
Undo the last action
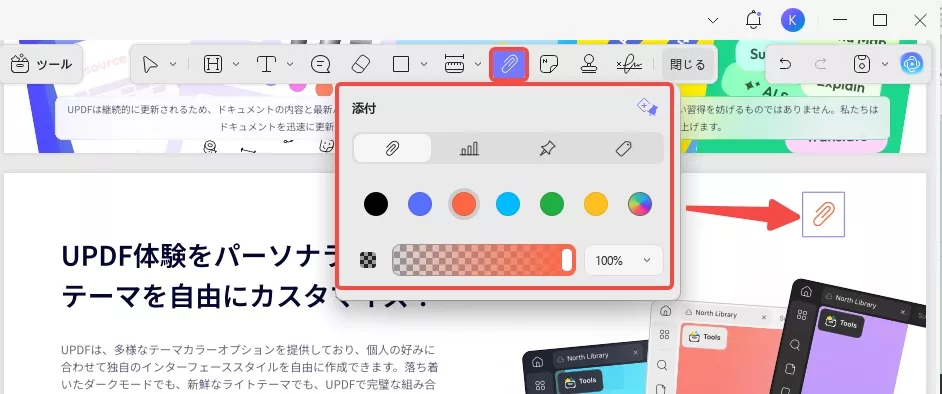[x=785, y=64]
